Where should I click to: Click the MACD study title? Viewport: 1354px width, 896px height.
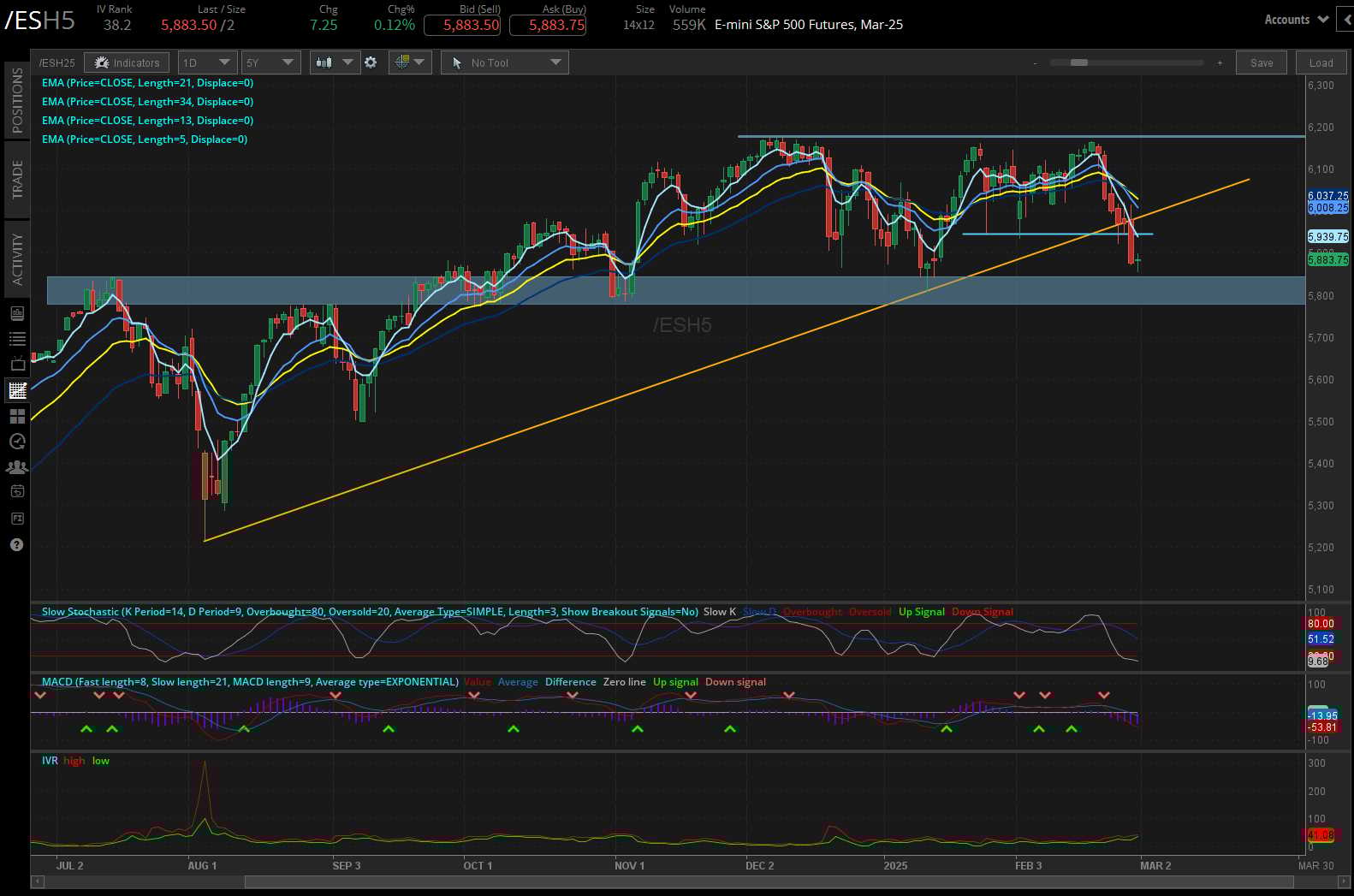coord(250,682)
